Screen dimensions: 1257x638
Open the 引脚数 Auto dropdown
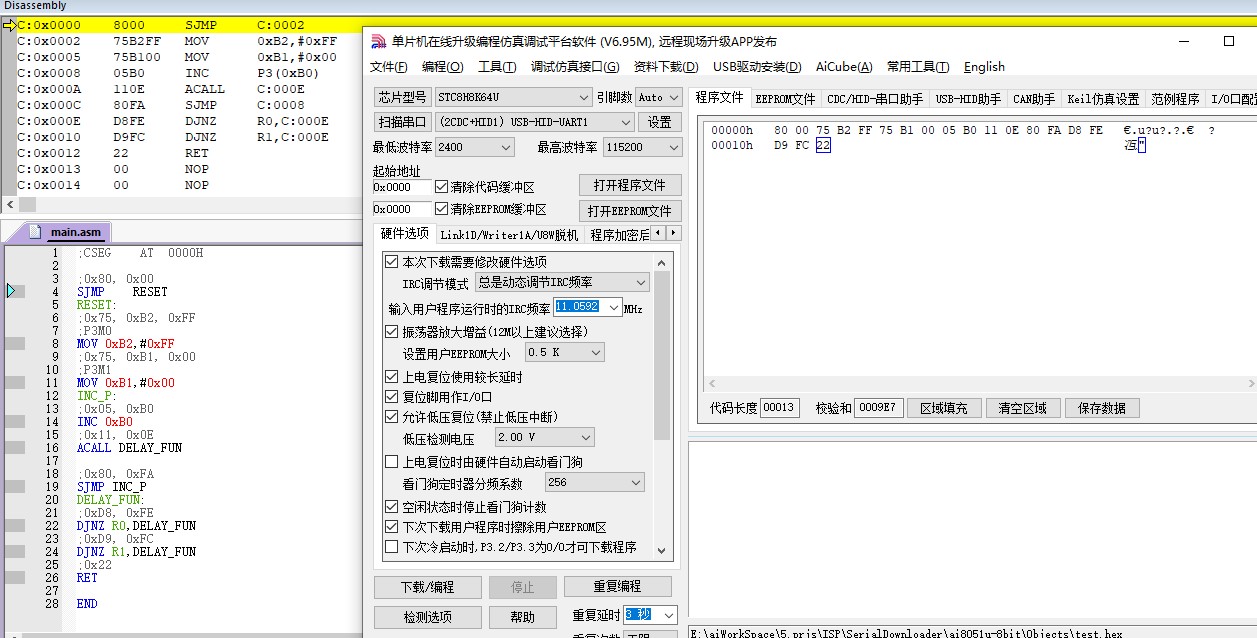pyautogui.click(x=659, y=97)
